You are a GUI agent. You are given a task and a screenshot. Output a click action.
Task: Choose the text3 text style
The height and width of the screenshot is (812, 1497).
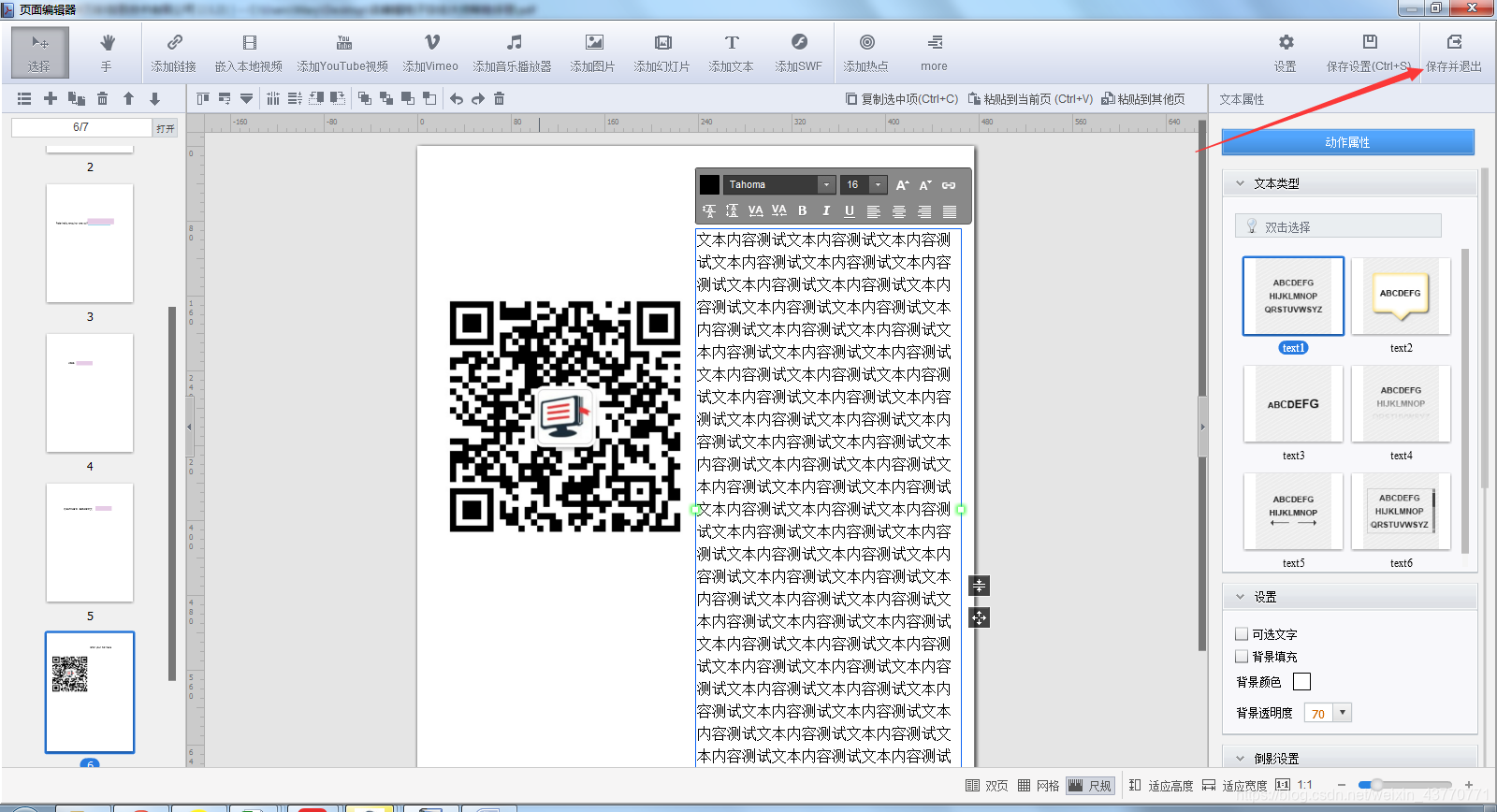(1293, 403)
